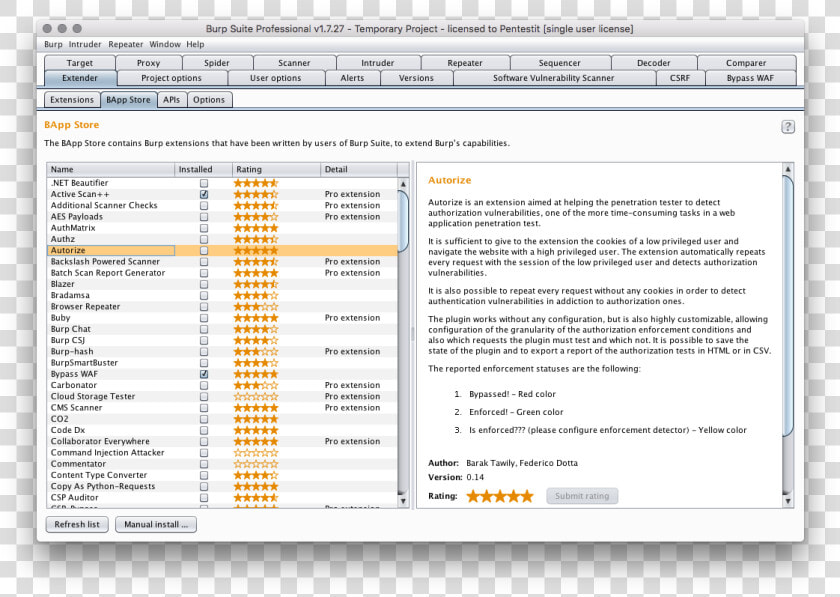Open the Project options tab
The image size is (840, 597).
[171, 78]
